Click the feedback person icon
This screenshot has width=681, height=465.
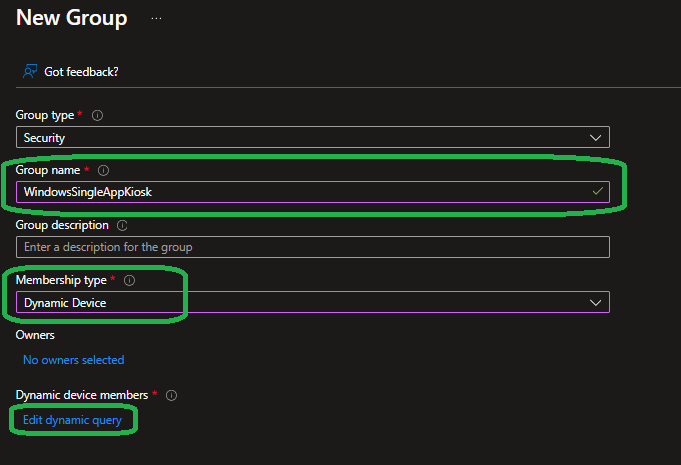30,72
